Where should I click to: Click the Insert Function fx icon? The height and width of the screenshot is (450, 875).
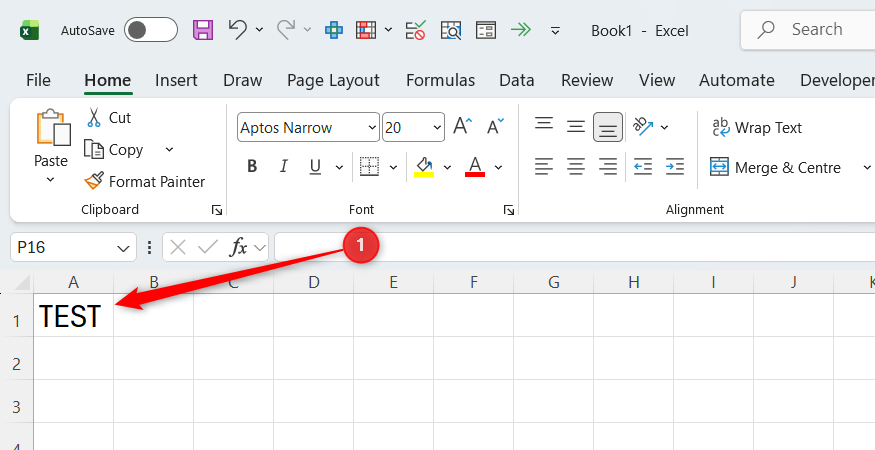click(238, 247)
